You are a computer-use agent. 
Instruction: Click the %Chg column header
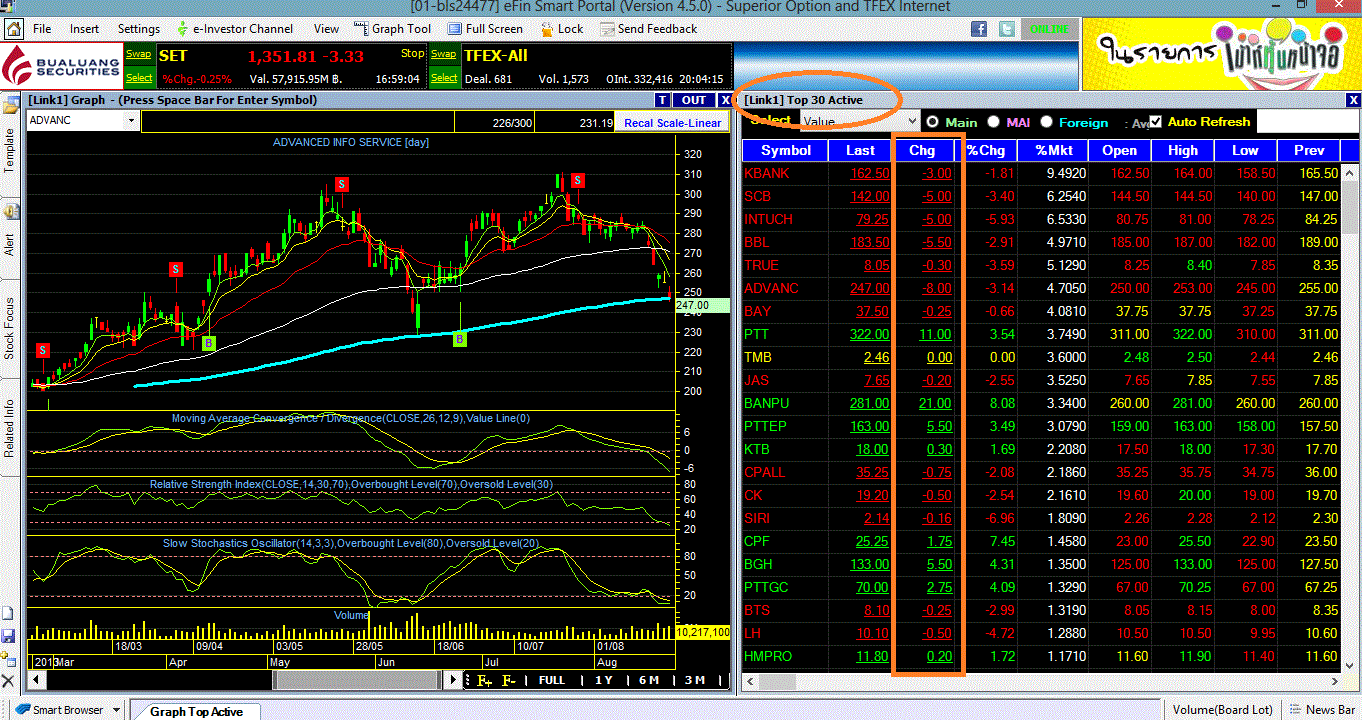coord(986,151)
